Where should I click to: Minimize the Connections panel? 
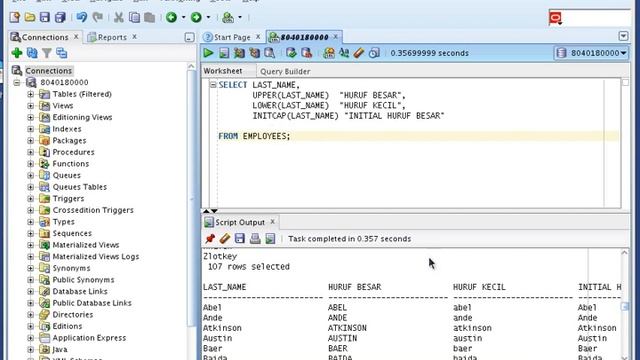tap(189, 38)
